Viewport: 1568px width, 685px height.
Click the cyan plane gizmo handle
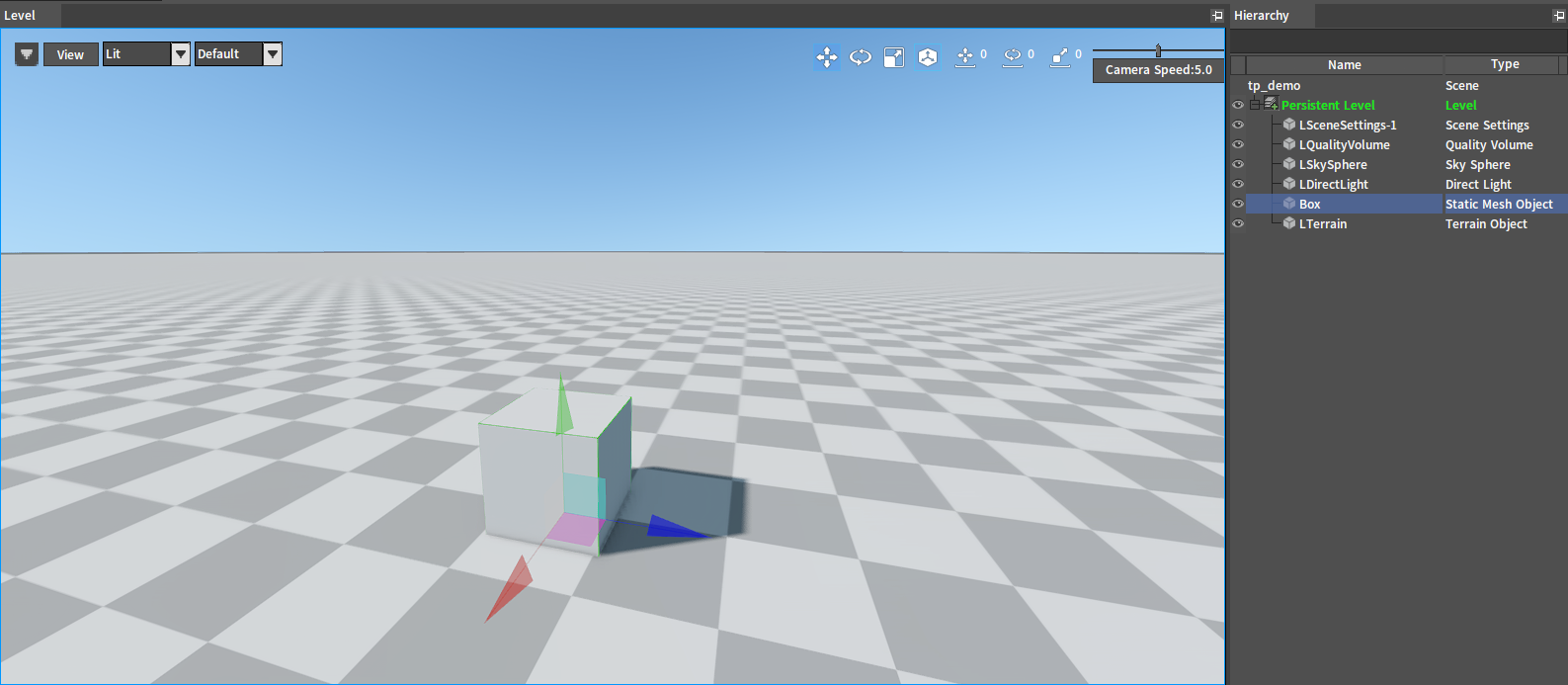pyautogui.click(x=584, y=495)
